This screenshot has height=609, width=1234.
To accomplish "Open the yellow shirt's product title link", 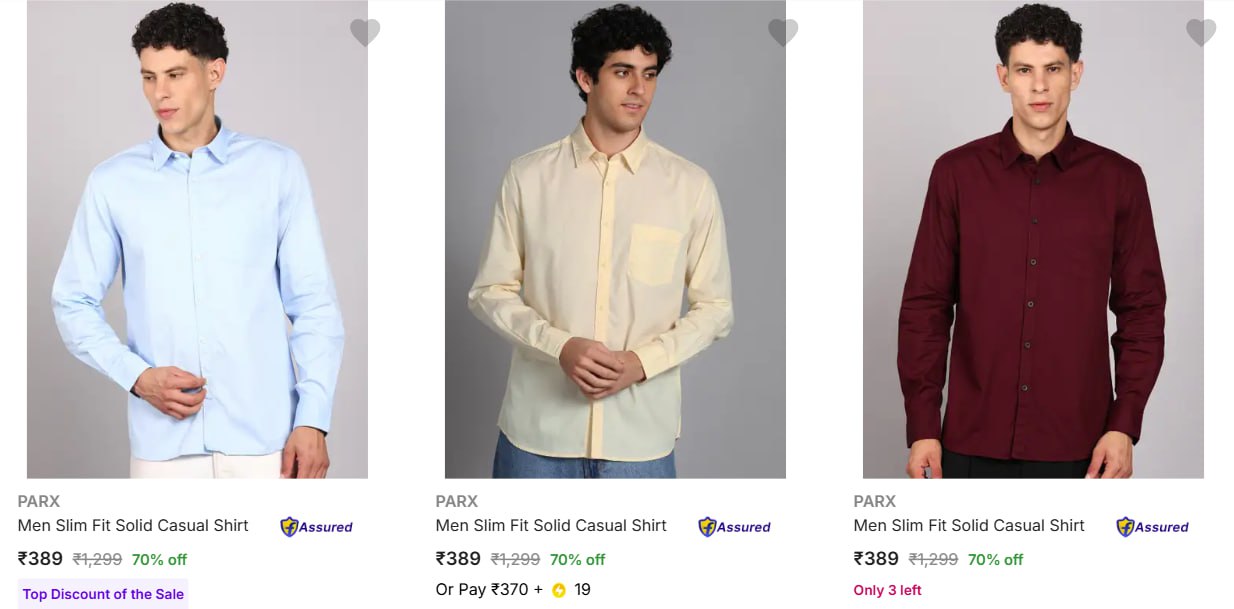I will click(x=551, y=525).
